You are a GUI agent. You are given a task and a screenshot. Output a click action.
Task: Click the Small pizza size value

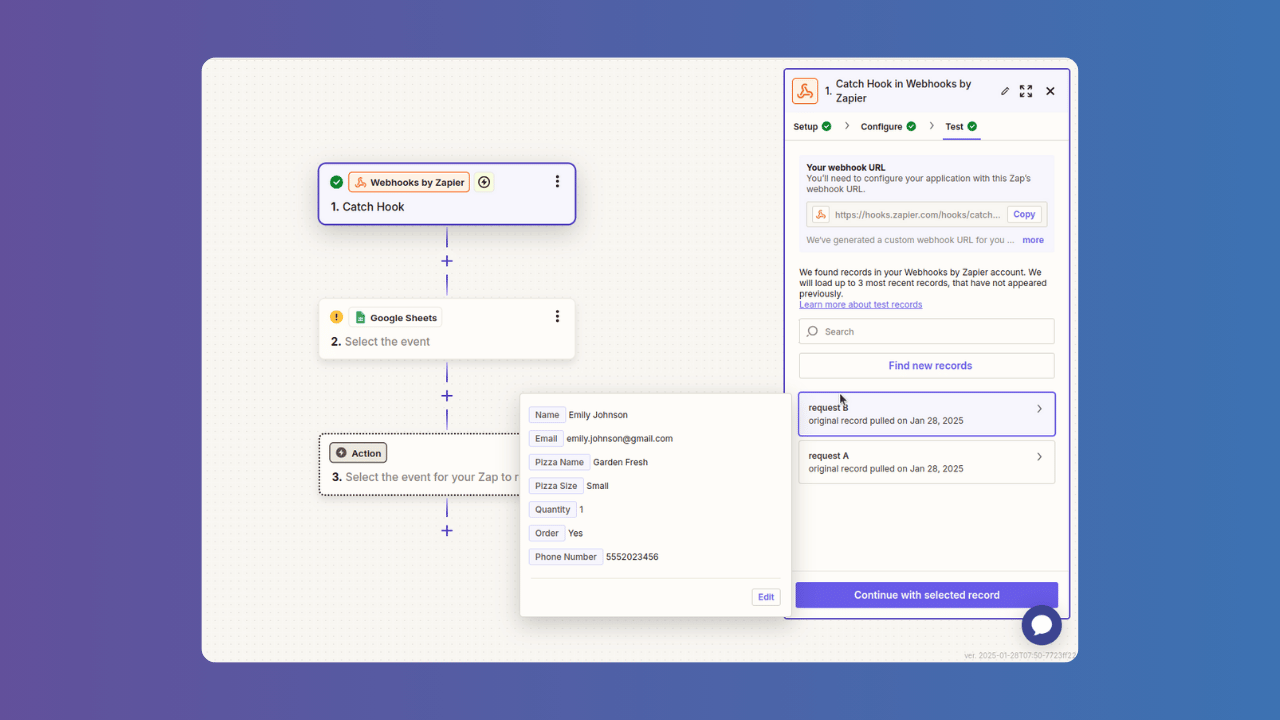pos(598,486)
